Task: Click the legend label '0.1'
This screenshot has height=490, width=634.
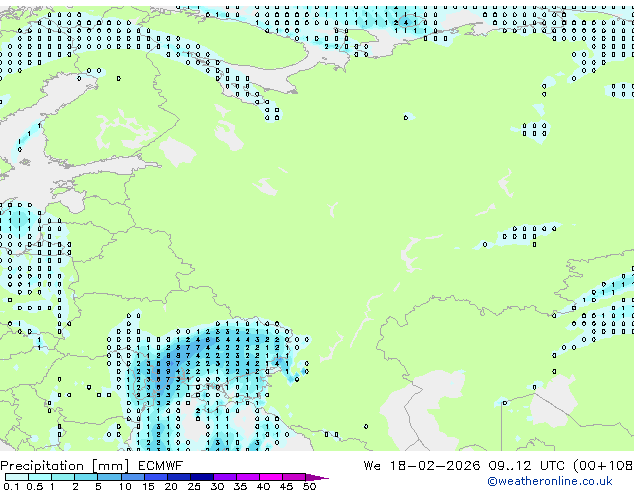Action: (x=11, y=486)
